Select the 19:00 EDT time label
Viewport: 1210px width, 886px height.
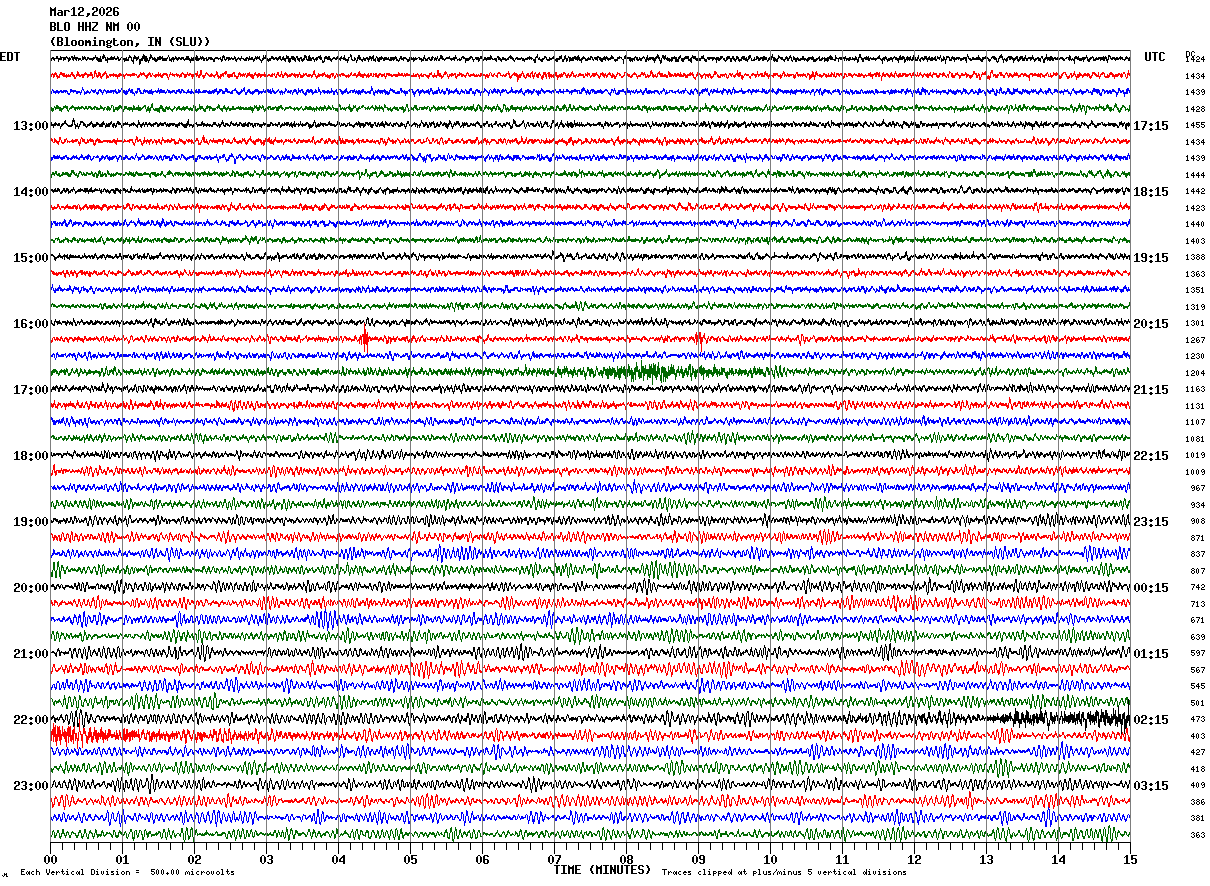[x=30, y=522]
